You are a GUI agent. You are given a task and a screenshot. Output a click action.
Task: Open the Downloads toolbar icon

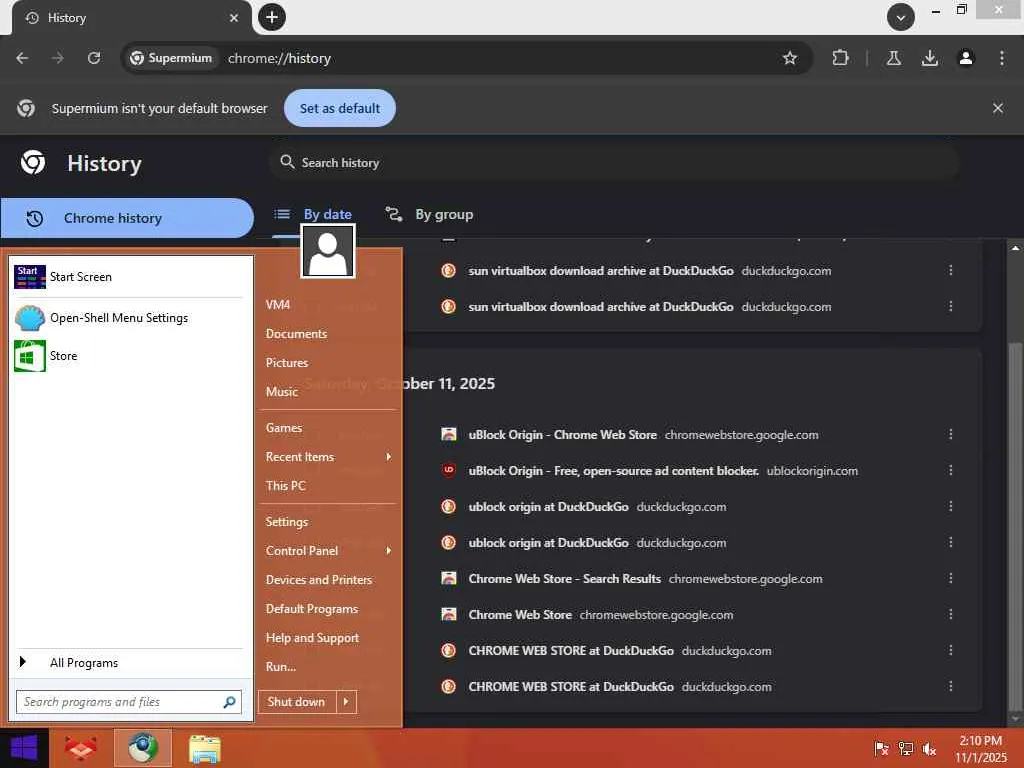(929, 58)
